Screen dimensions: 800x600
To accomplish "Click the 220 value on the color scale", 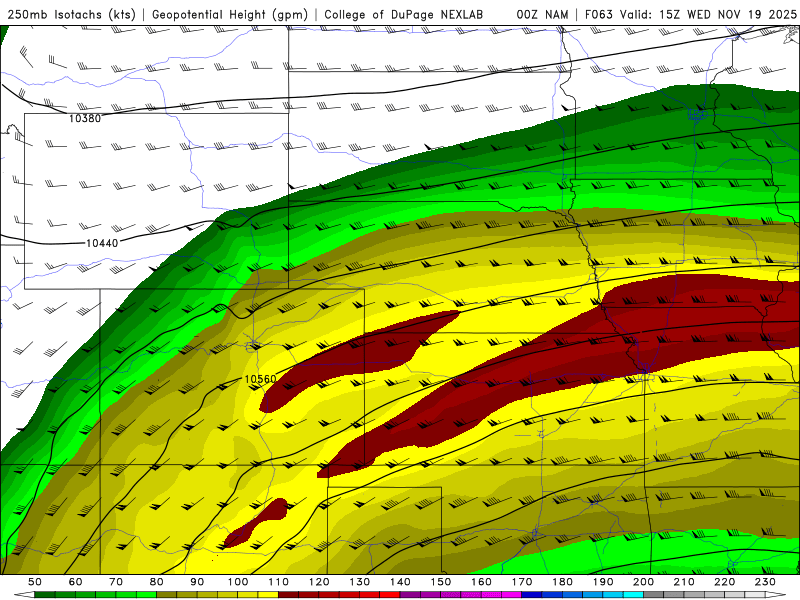I will coord(724,582).
